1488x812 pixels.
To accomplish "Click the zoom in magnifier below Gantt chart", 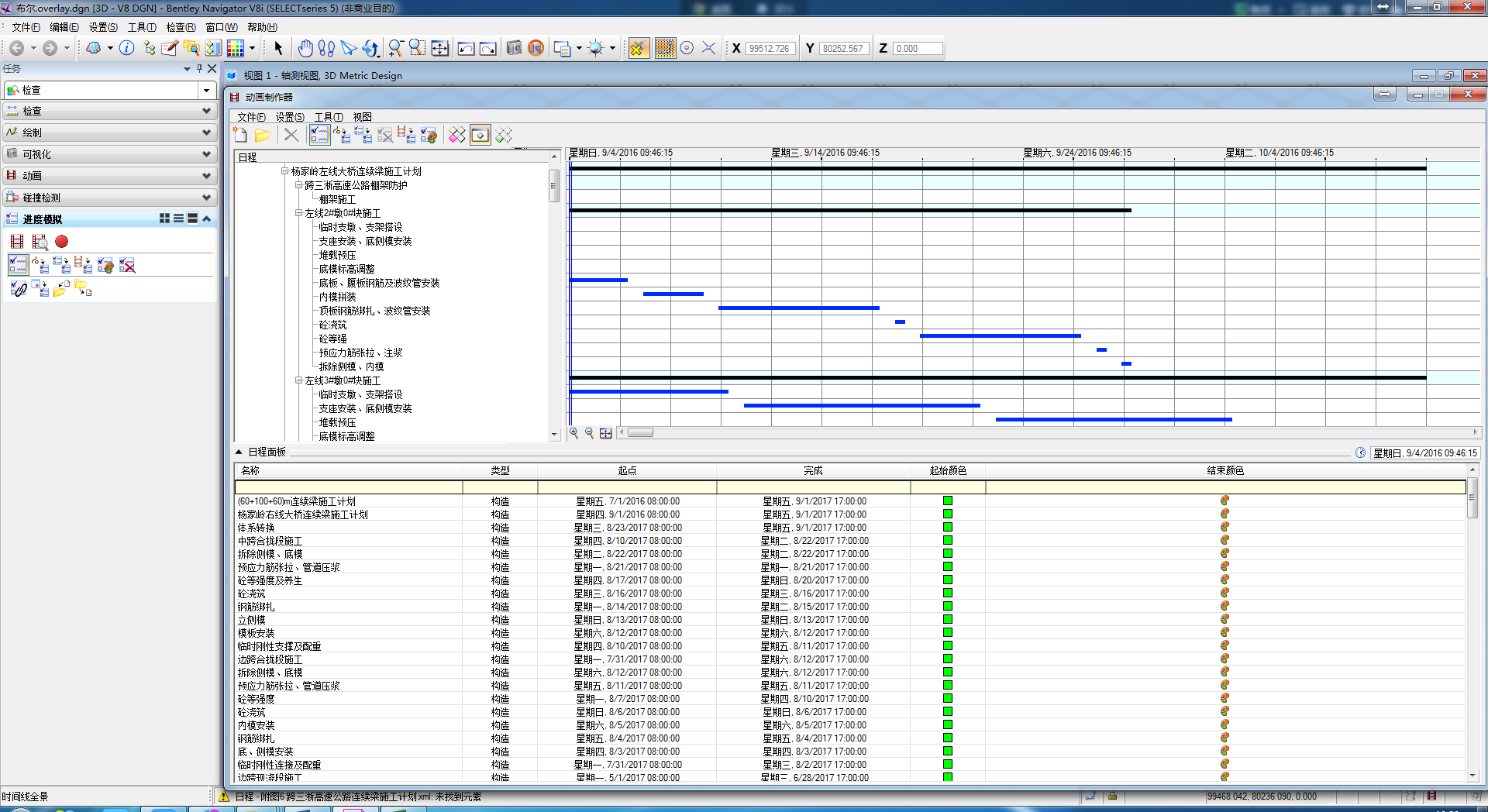I will (x=574, y=433).
